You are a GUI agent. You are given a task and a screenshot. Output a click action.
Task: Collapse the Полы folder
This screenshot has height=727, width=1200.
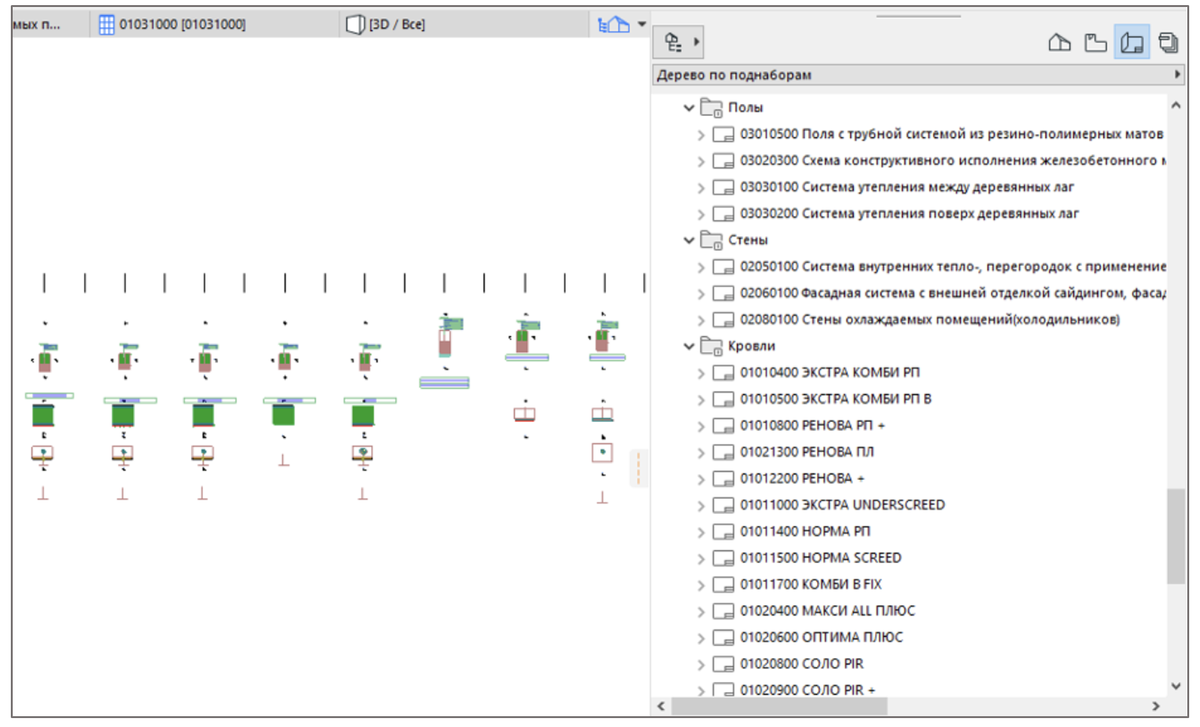(688, 107)
